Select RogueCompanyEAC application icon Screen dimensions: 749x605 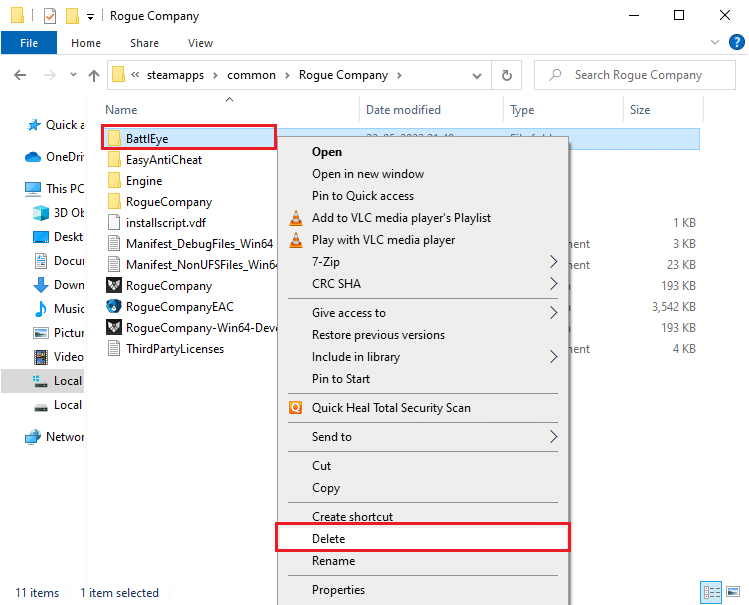114,307
